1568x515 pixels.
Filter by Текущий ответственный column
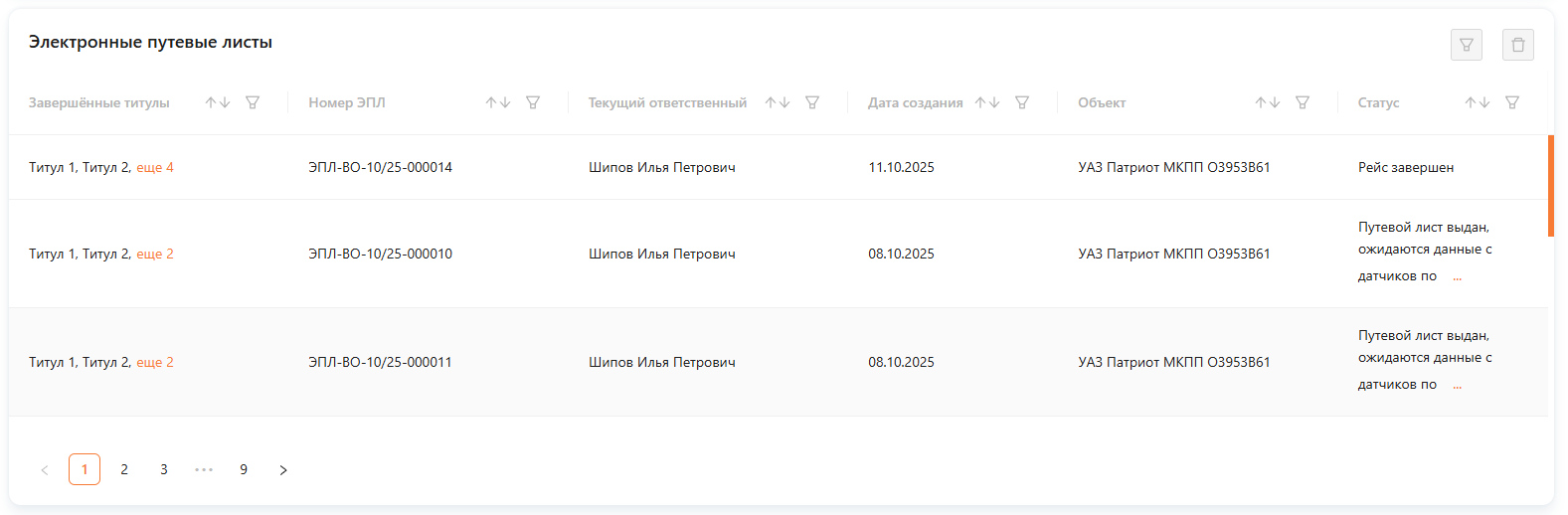(x=812, y=102)
